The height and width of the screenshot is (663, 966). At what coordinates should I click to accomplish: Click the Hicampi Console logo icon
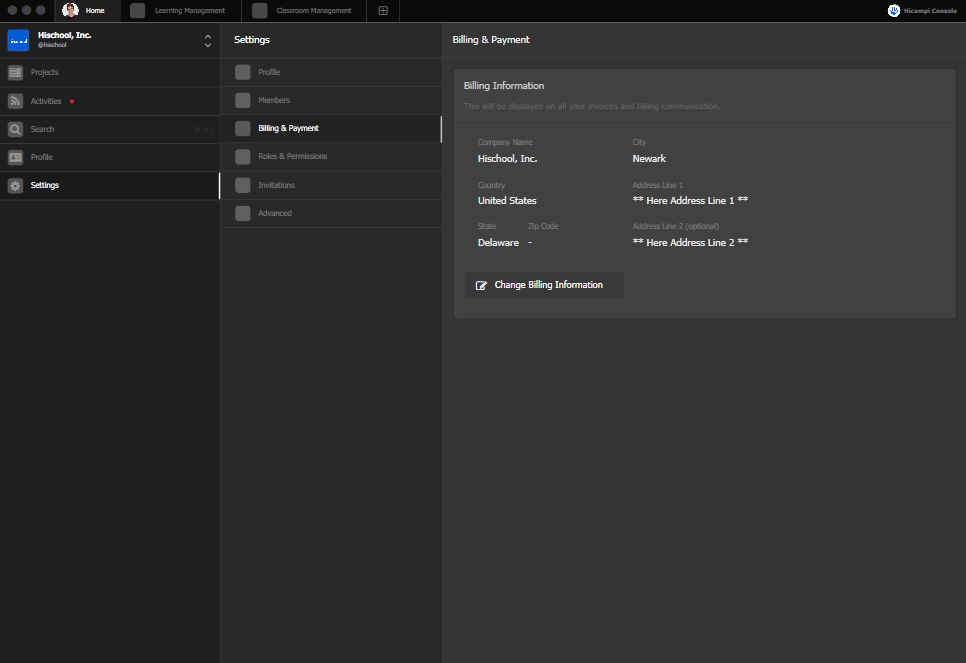pos(894,11)
